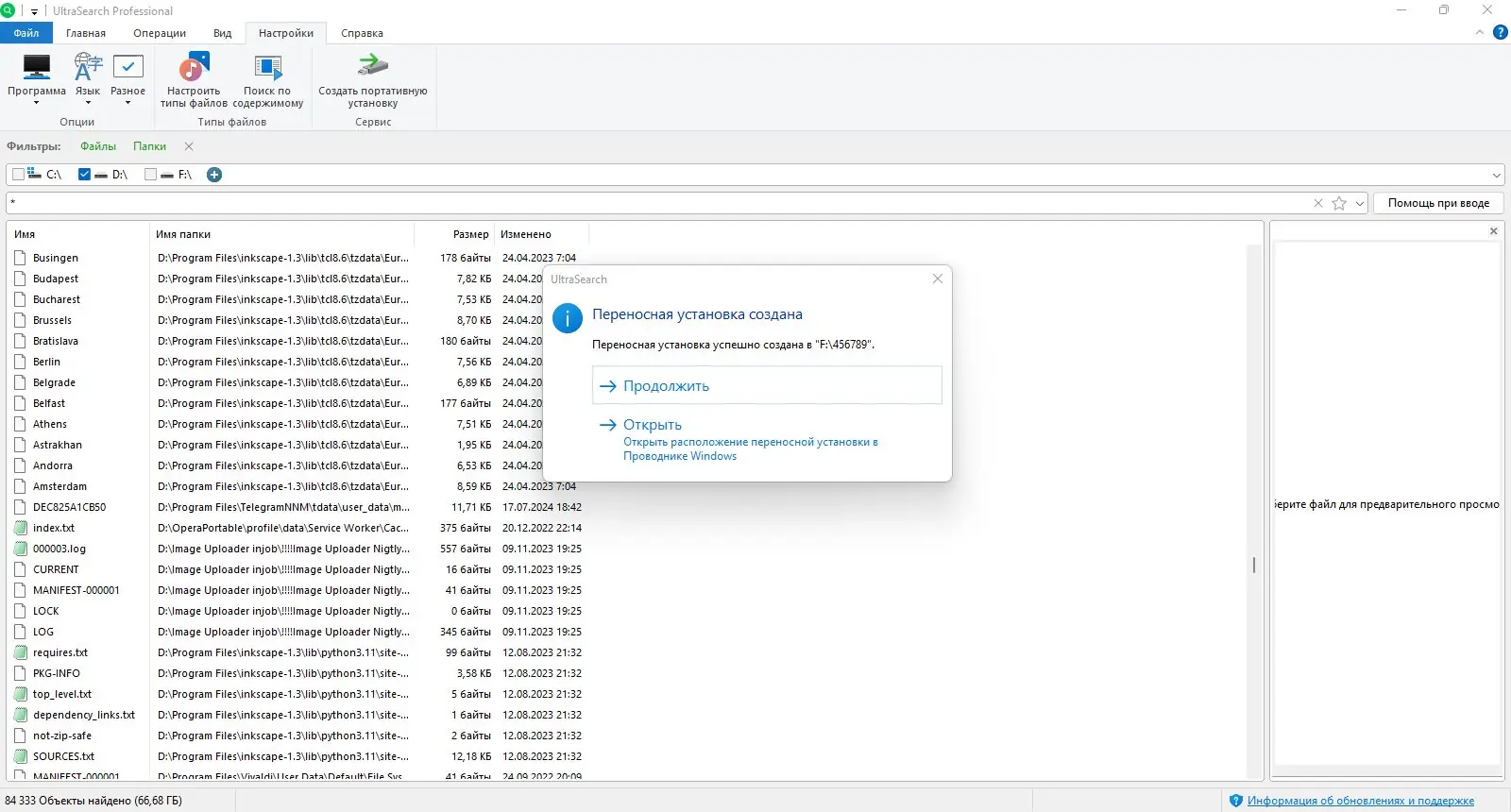
Task: Open the Файл tab
Action: click(x=26, y=33)
